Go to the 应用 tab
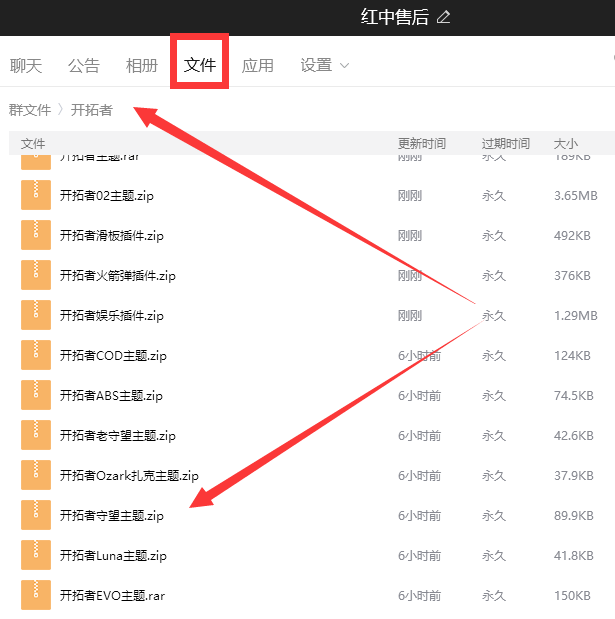 (x=258, y=65)
